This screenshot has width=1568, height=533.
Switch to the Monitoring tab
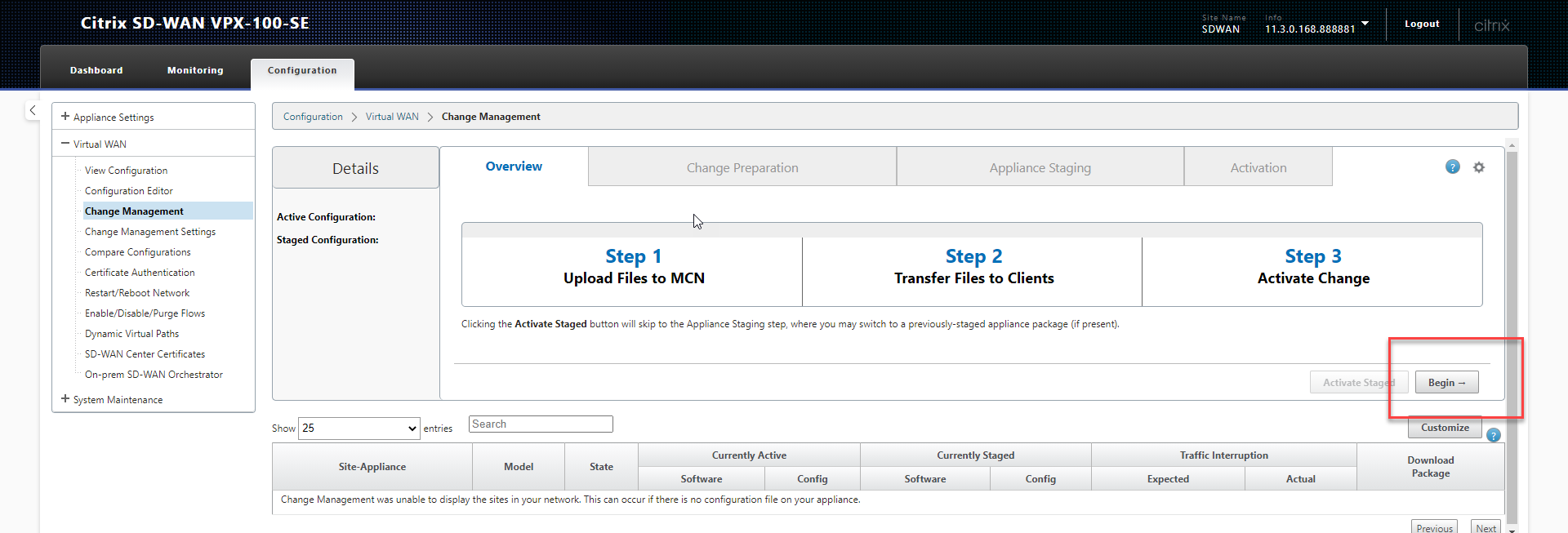[195, 70]
